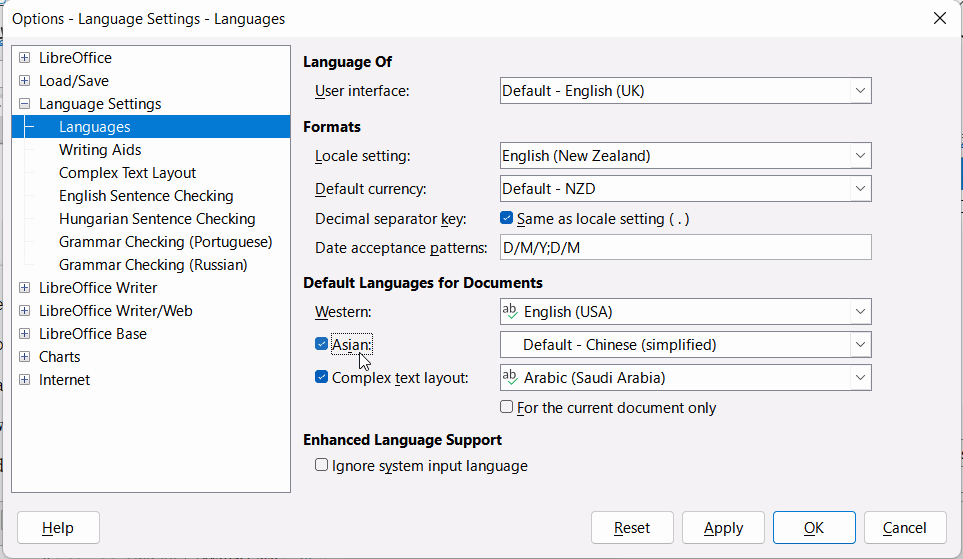This screenshot has width=963, height=559.
Task: Expand the Charts tree node
Action: point(25,357)
